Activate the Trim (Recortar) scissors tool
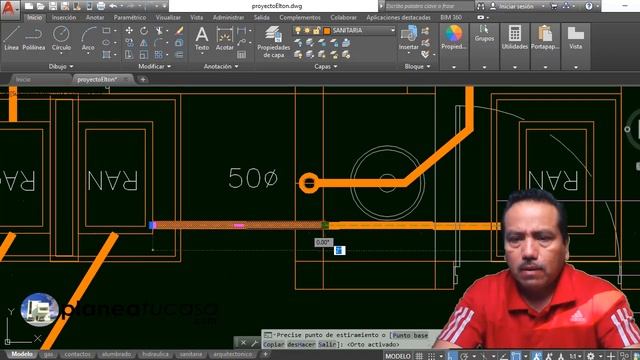This screenshot has height=360, width=640. [159, 31]
